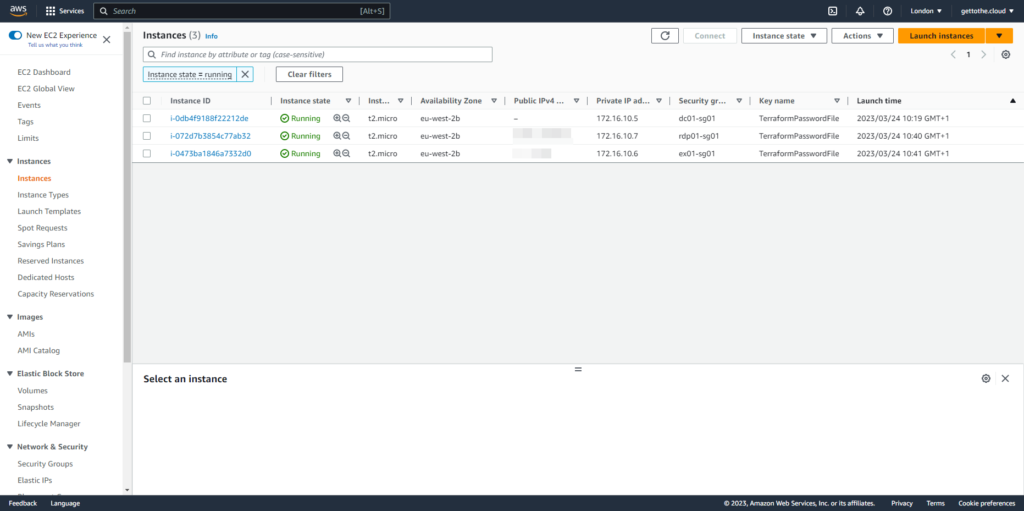
Task: Open the gettothe.cloud account menu
Action: pos(987,11)
